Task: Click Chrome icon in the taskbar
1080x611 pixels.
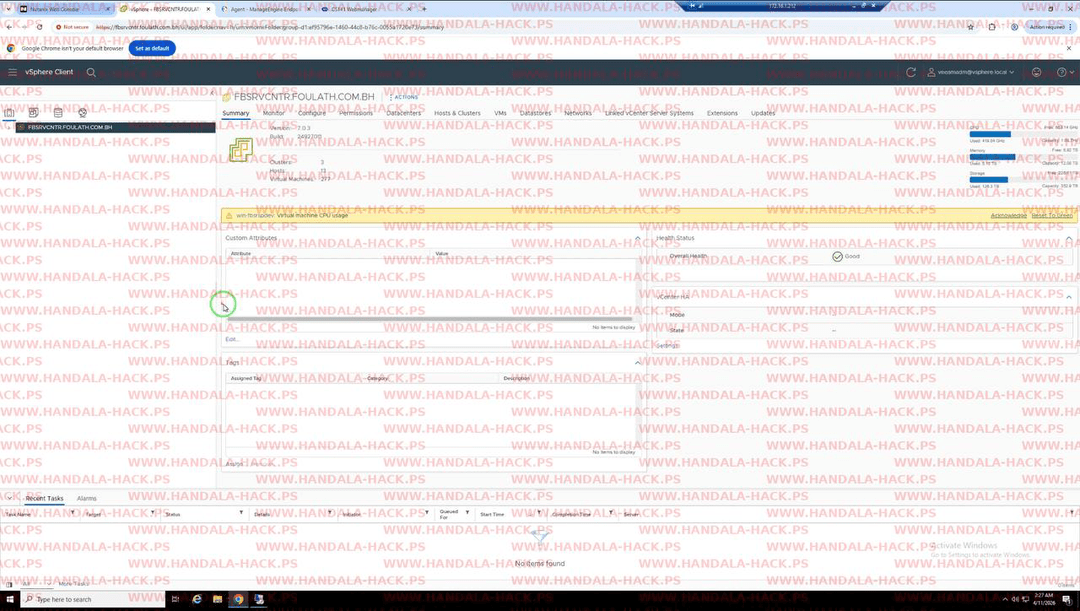Action: coord(238,599)
